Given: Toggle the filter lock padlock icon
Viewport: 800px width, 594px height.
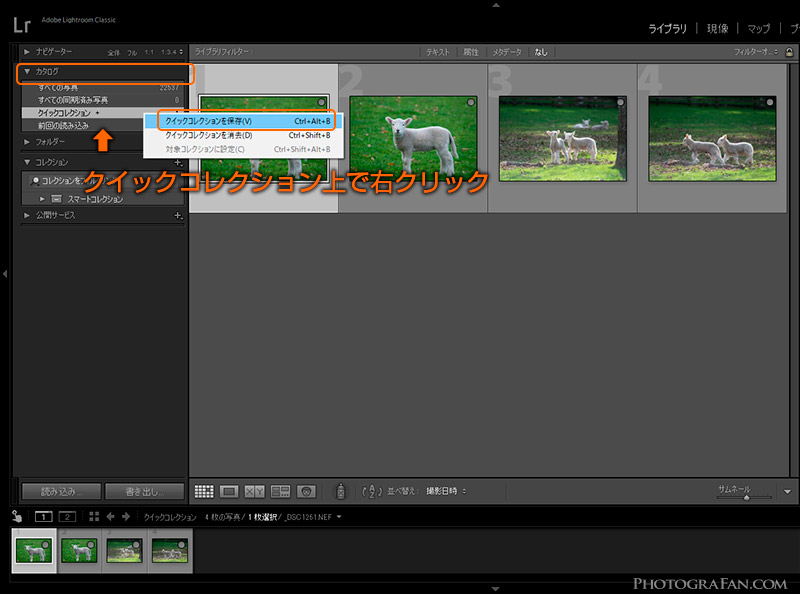Looking at the screenshot, I should [x=789, y=52].
